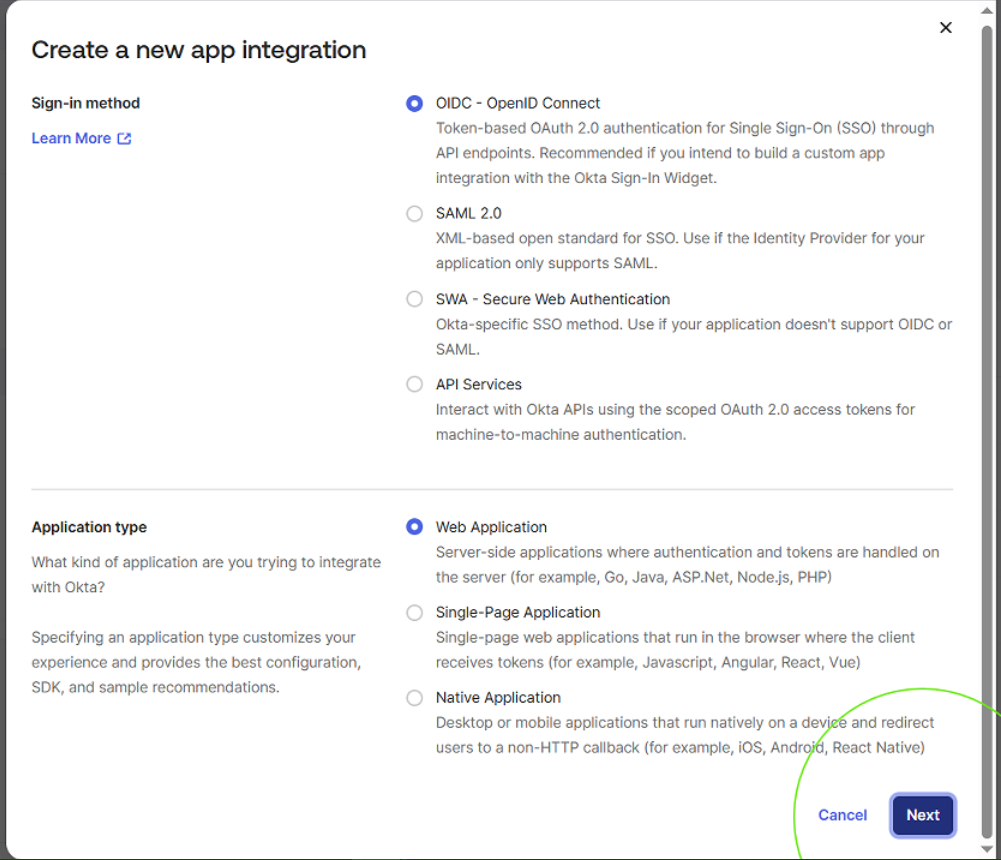The width and height of the screenshot is (1001, 860).
Task: Choose the SAML 2.0 sign-in method
Action: pyautogui.click(x=414, y=213)
